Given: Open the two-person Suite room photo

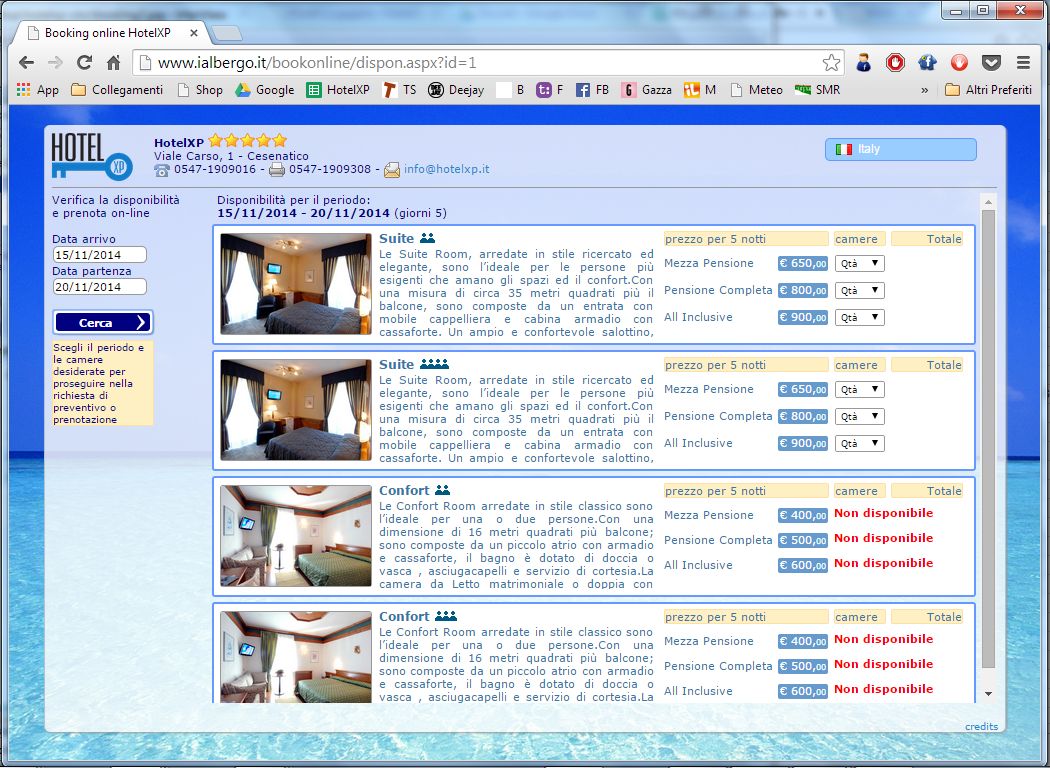Looking at the screenshot, I should 295,284.
